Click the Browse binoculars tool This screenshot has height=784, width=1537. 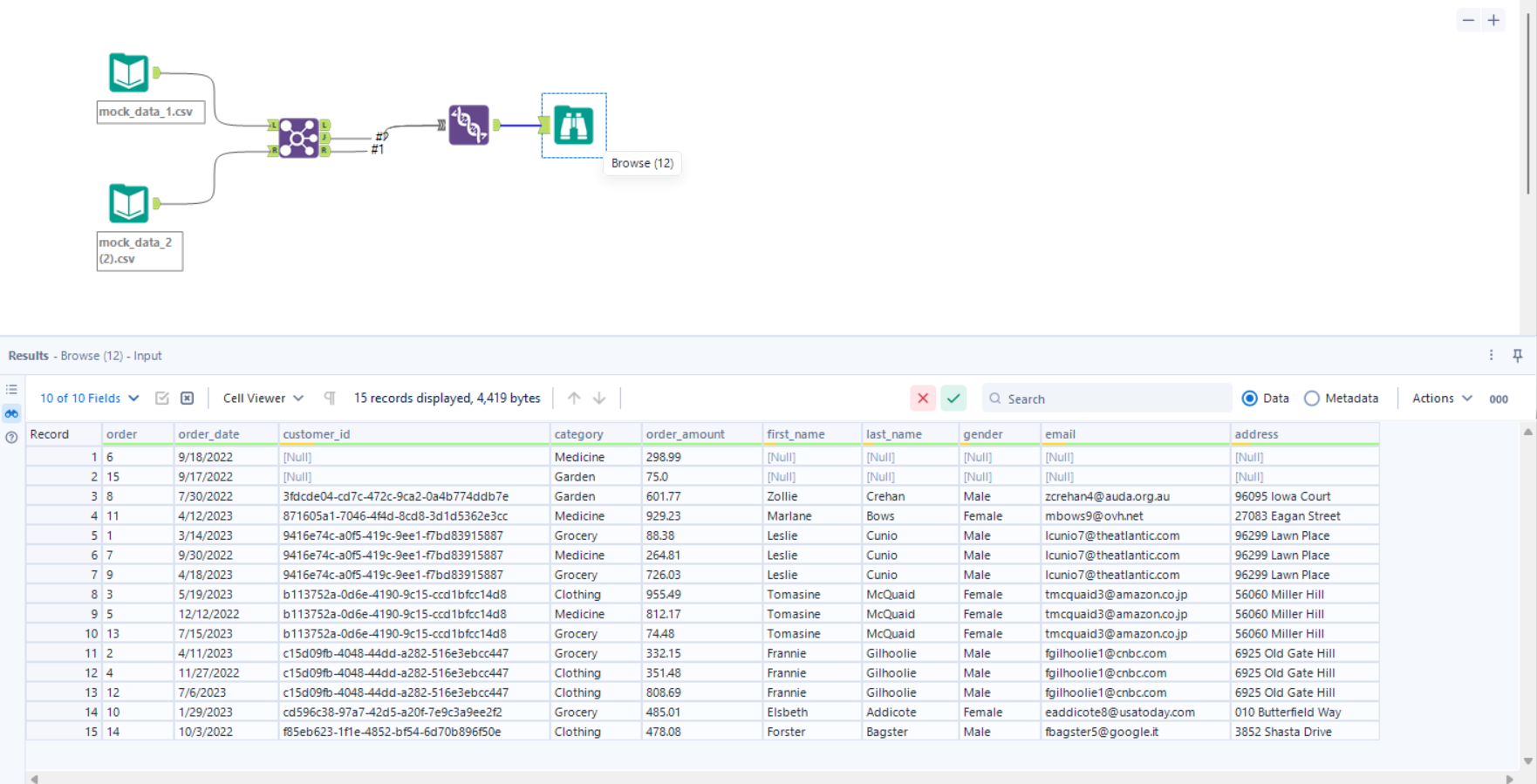tap(573, 126)
